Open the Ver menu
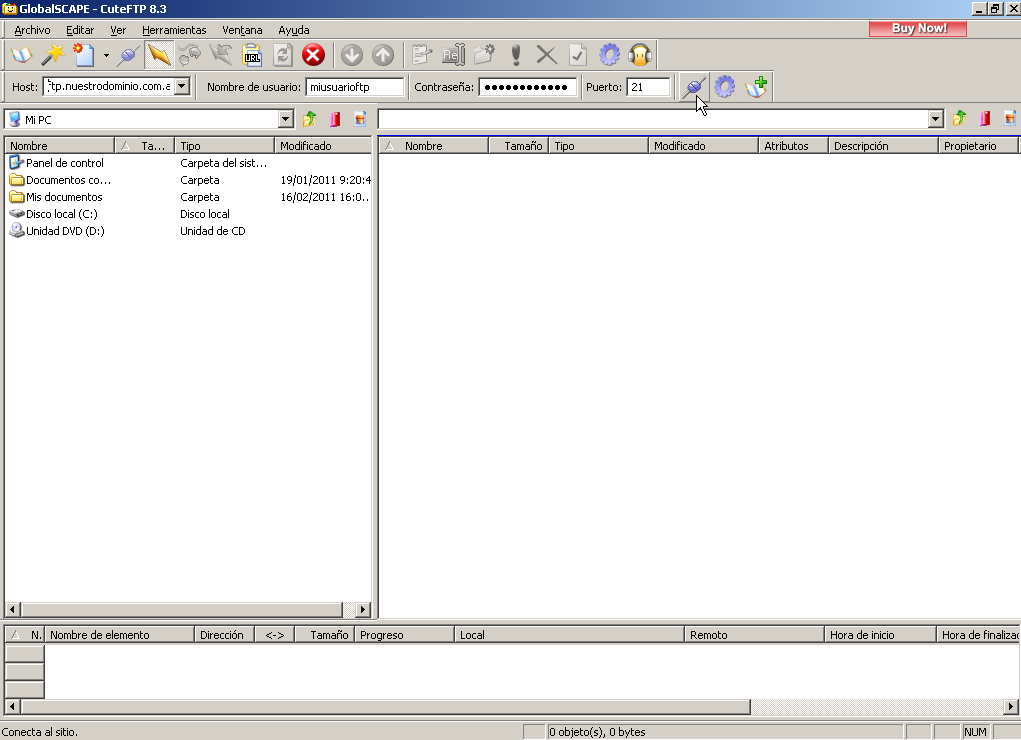The height and width of the screenshot is (740, 1021). pyautogui.click(x=118, y=30)
